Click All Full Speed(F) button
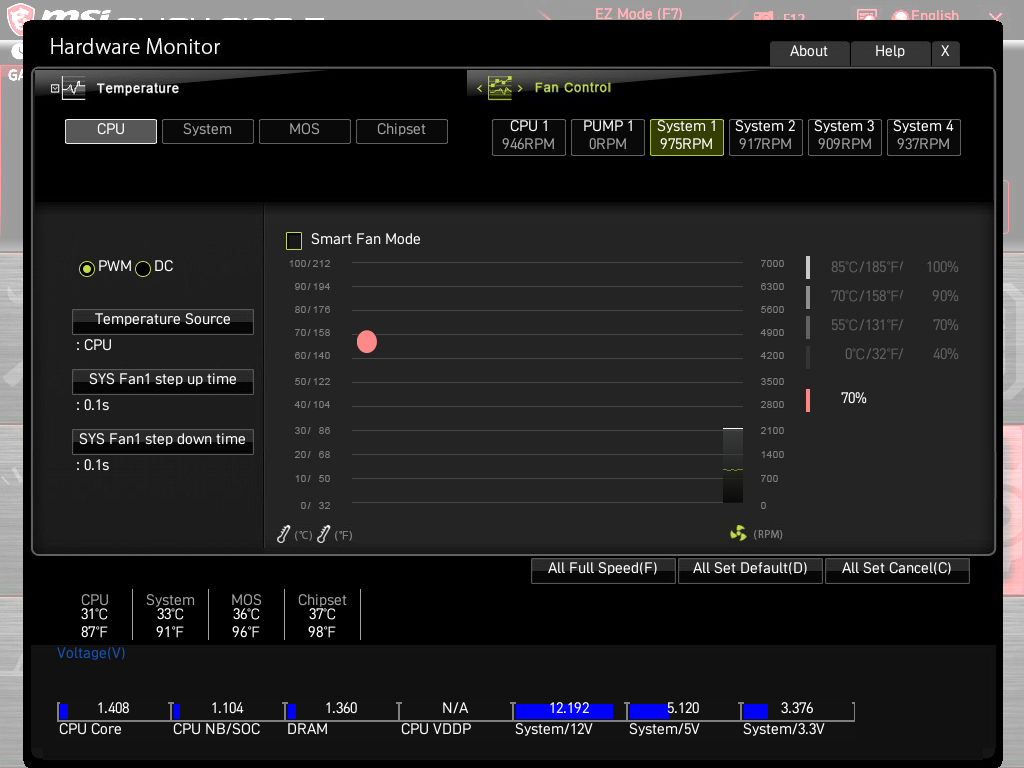This screenshot has width=1024, height=768. tap(603, 569)
